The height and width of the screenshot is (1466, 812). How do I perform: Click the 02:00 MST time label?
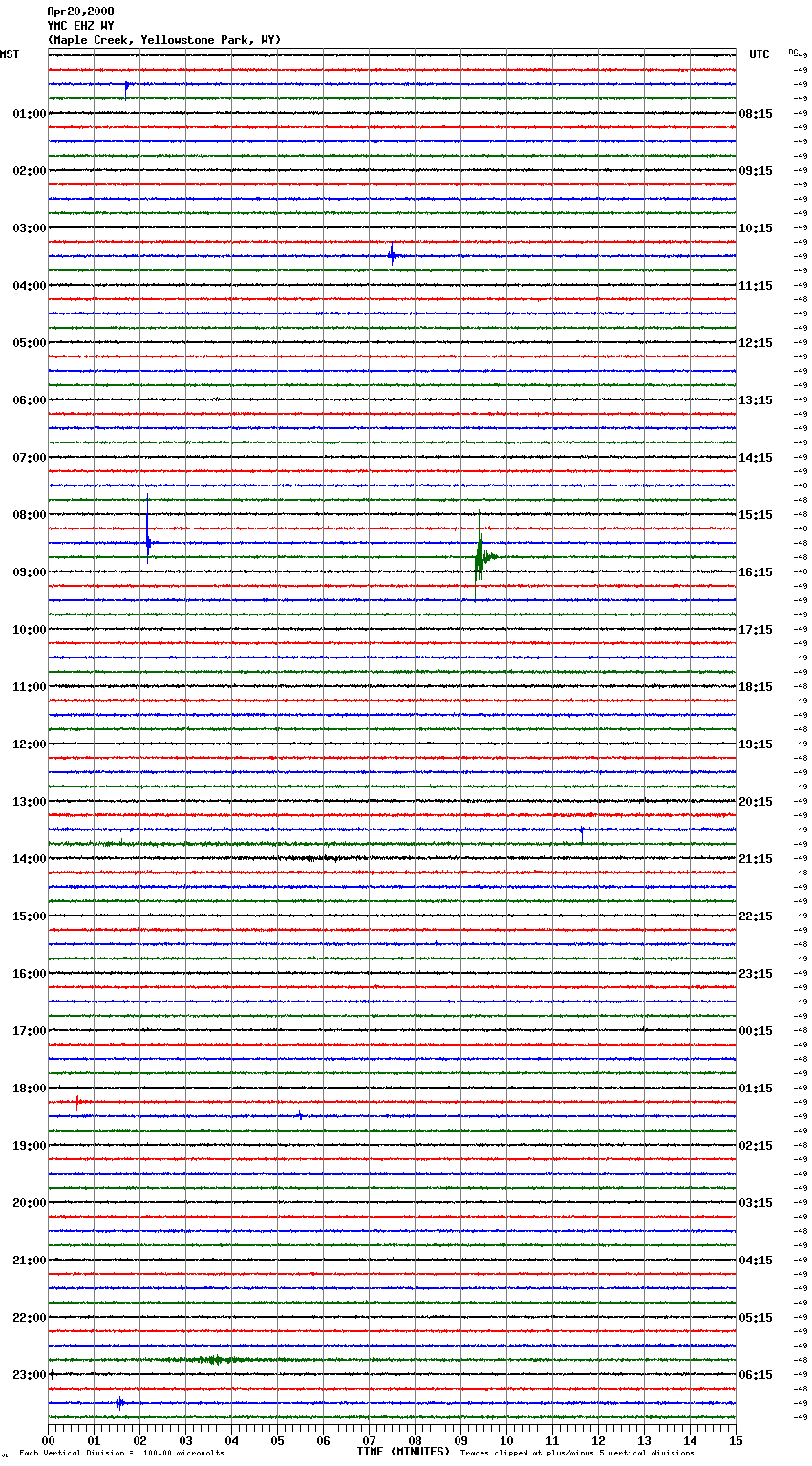click(x=30, y=171)
